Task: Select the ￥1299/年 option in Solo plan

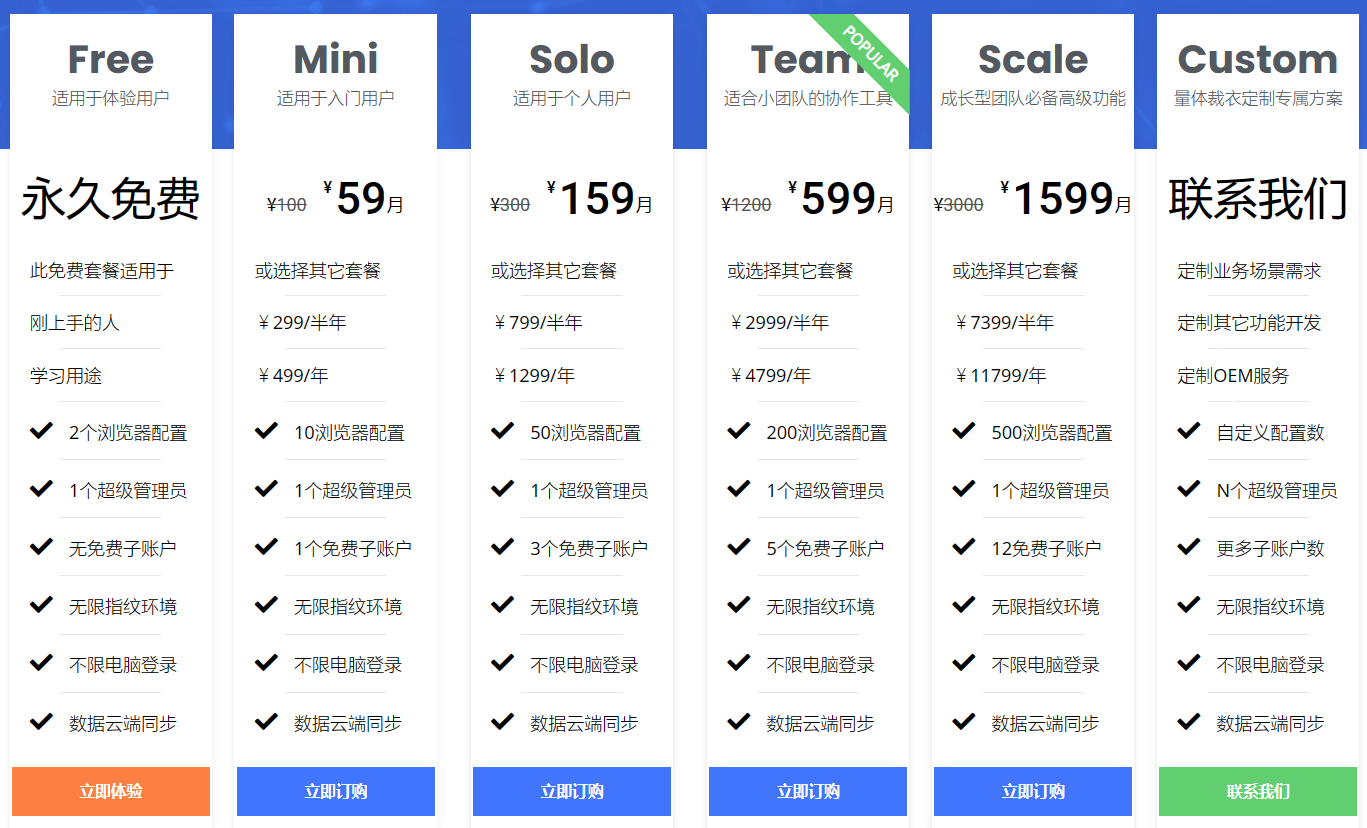Action: (535, 376)
